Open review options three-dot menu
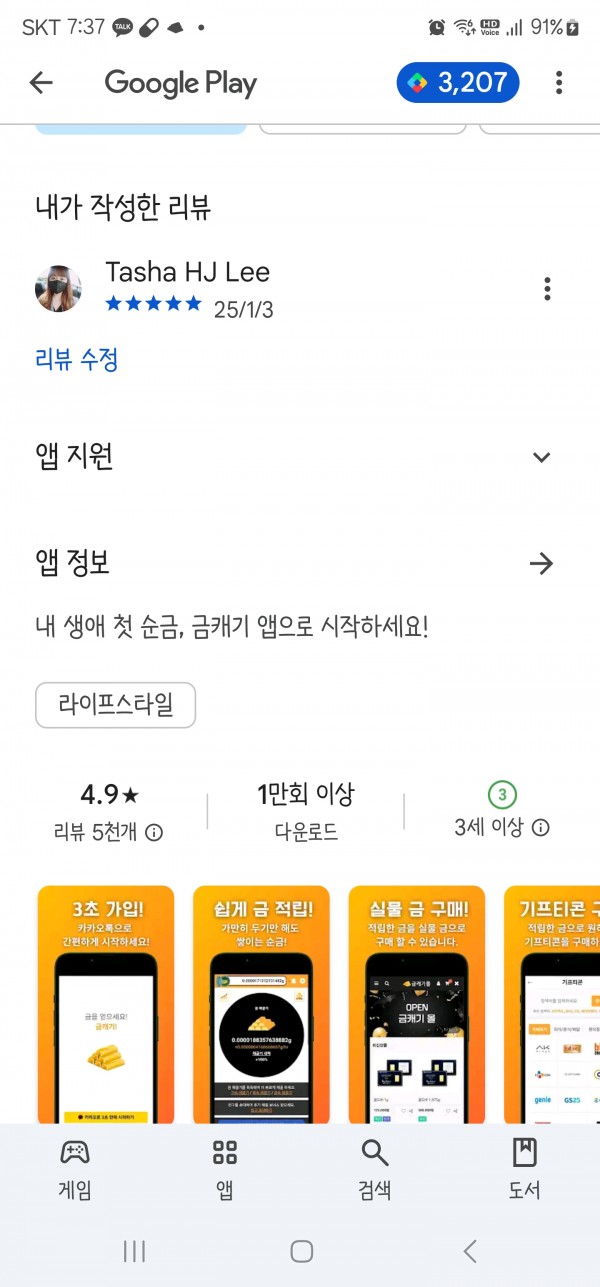 point(547,289)
